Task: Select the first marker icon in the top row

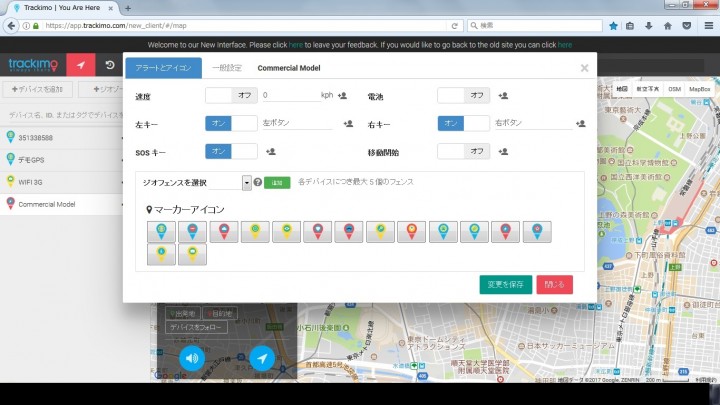Action: coord(160,232)
